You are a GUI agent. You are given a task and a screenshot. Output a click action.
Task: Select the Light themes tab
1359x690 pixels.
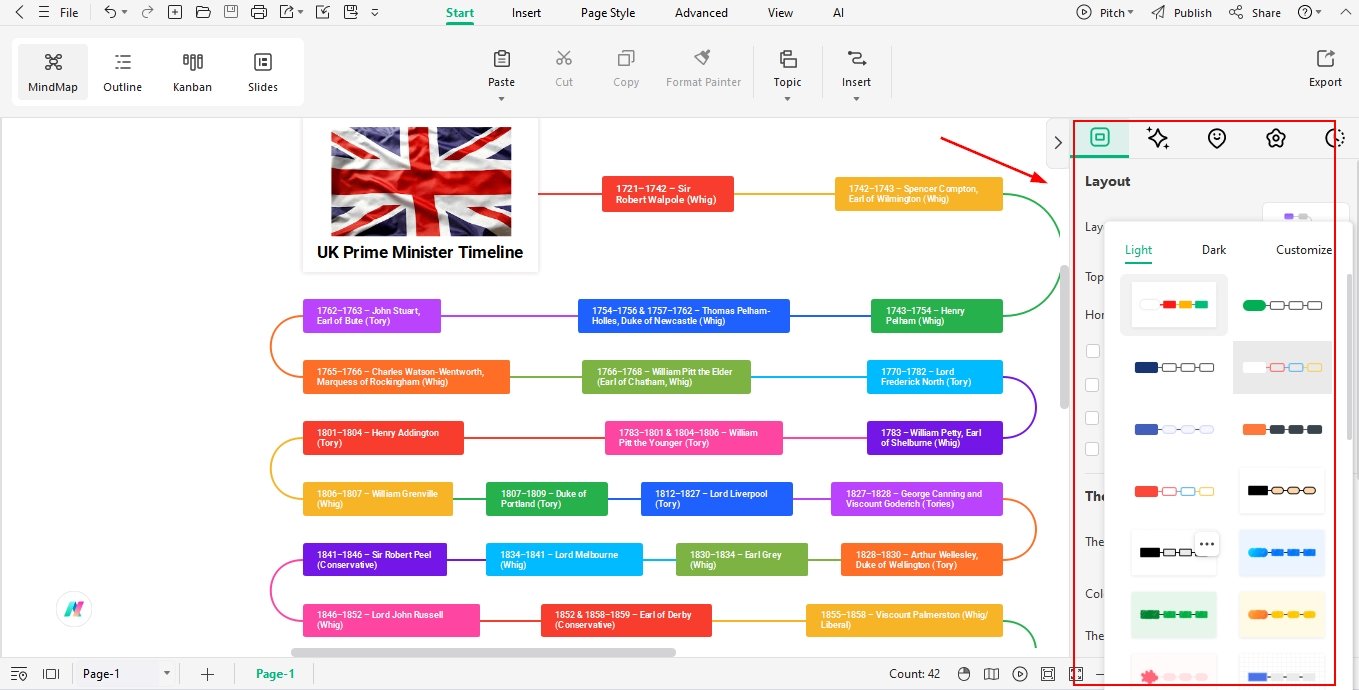point(1138,250)
